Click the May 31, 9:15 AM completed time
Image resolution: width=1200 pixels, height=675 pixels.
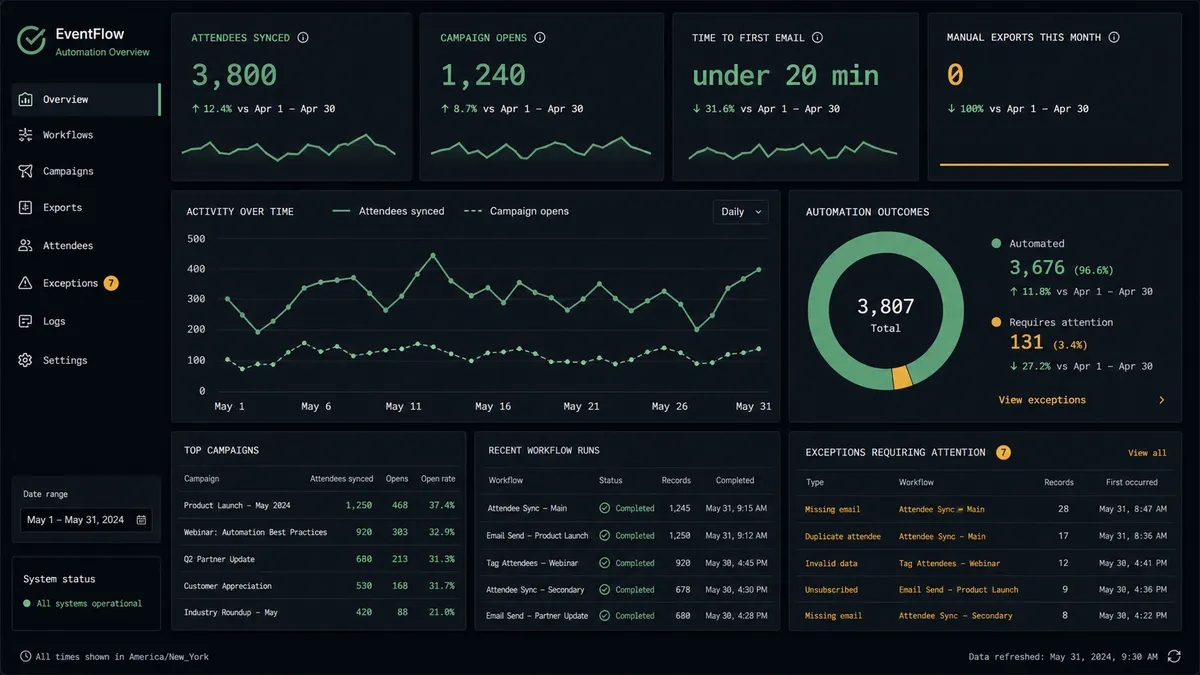735,508
